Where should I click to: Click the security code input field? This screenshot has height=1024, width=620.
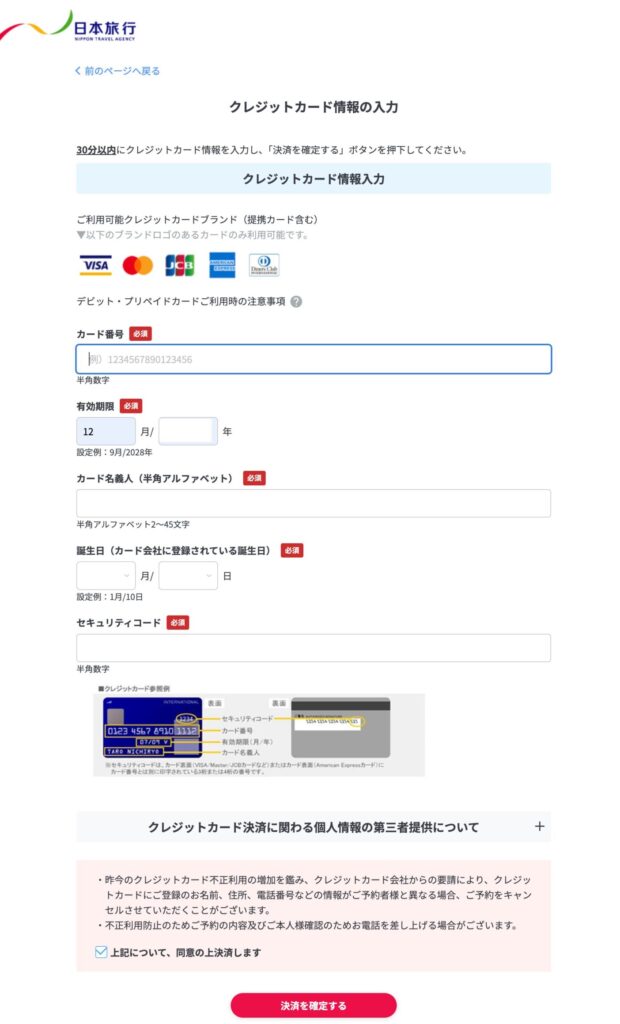pyautogui.click(x=314, y=648)
